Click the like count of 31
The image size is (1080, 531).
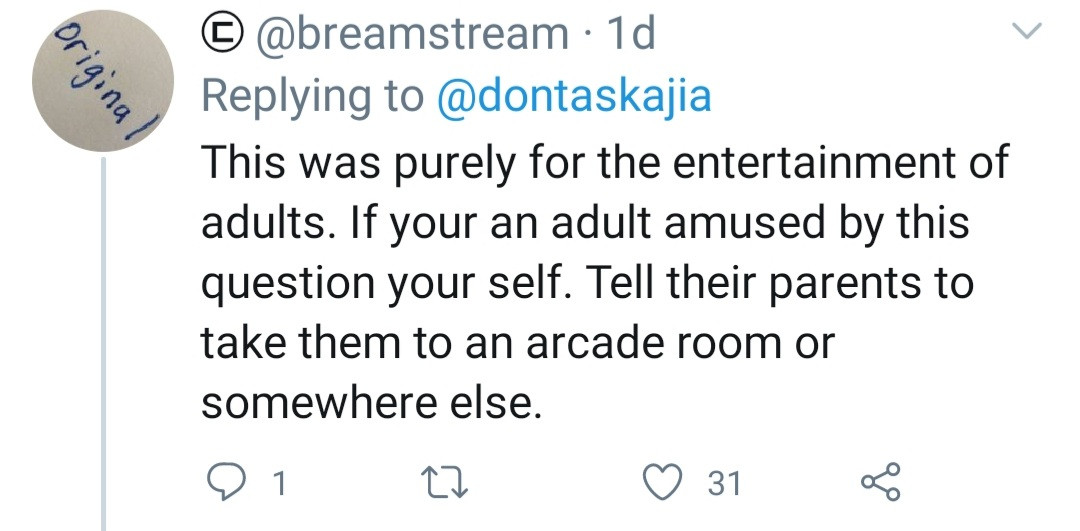tap(724, 484)
